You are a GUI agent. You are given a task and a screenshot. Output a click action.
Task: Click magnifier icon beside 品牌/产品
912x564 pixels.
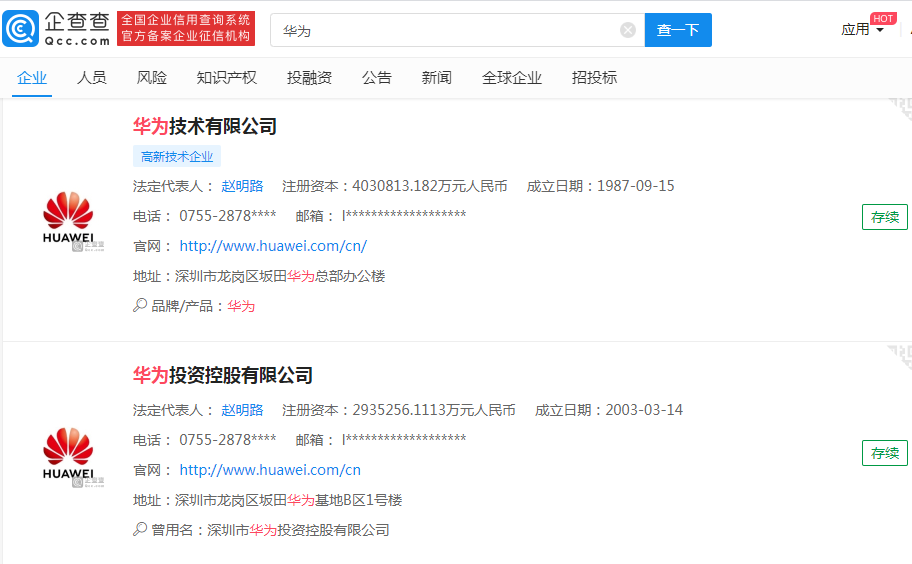point(140,306)
